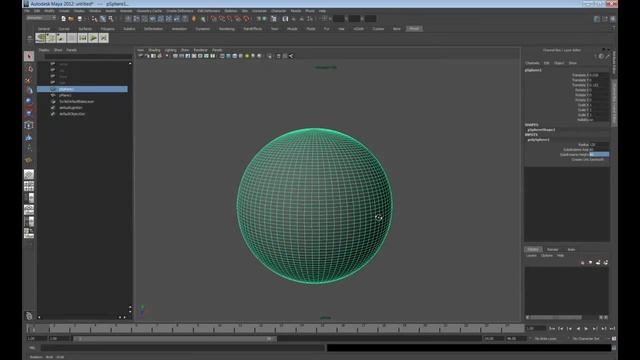
Task: Move selected layer down in list
Action: coord(590,262)
